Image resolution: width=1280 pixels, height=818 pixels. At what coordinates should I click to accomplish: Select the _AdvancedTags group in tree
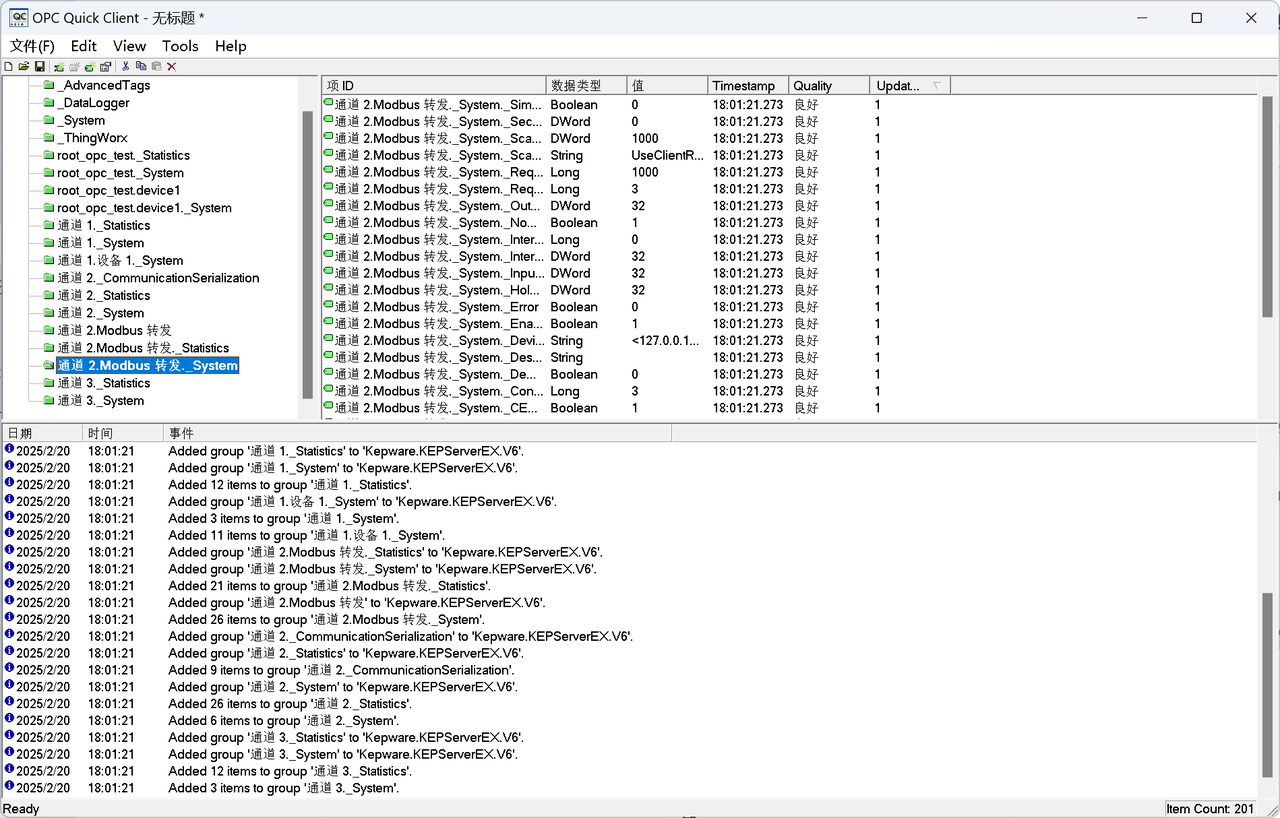tap(103, 85)
